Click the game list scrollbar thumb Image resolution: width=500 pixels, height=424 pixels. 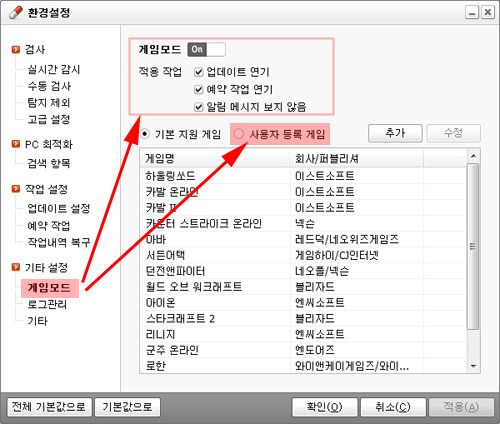point(473,246)
